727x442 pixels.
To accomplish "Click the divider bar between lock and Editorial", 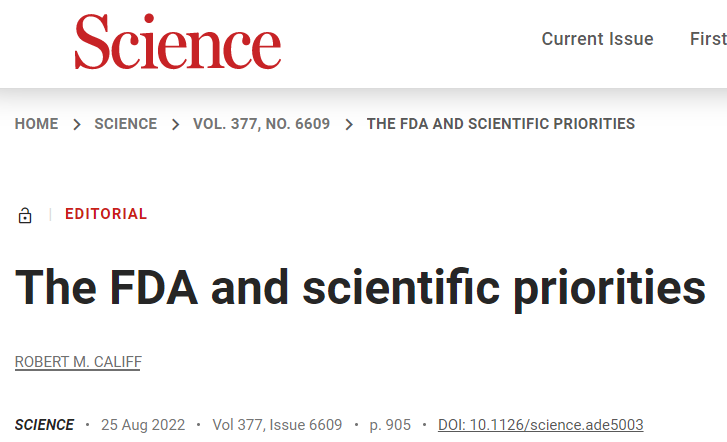I will tap(49, 214).
